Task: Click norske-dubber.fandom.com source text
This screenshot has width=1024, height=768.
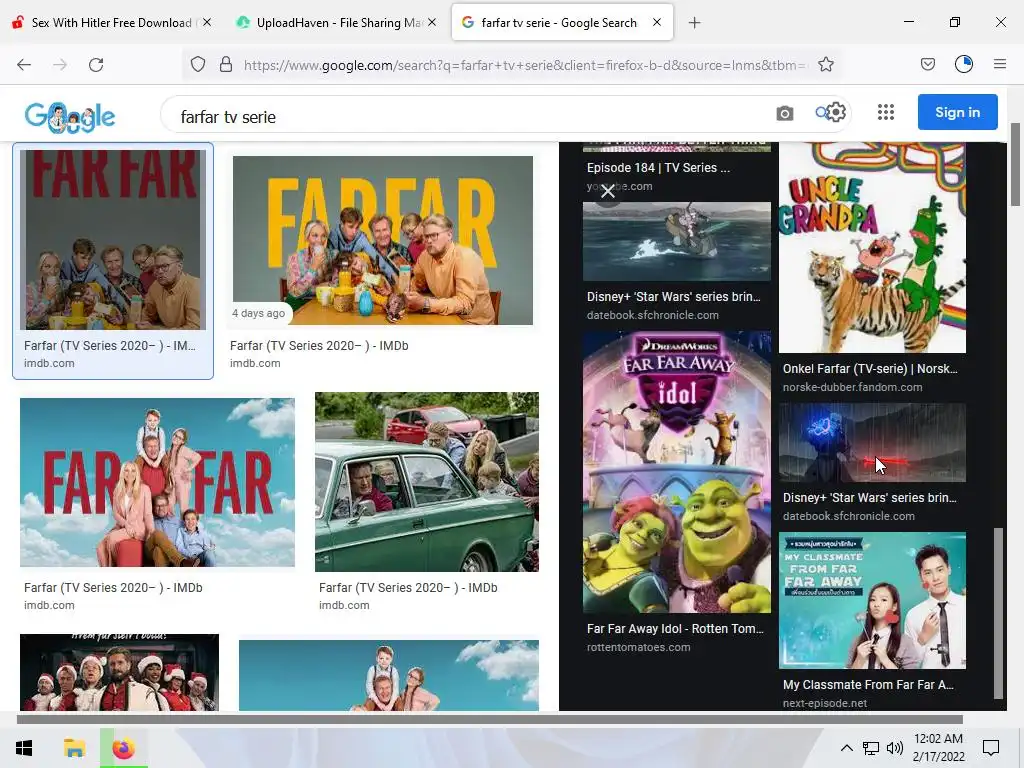Action: click(852, 387)
